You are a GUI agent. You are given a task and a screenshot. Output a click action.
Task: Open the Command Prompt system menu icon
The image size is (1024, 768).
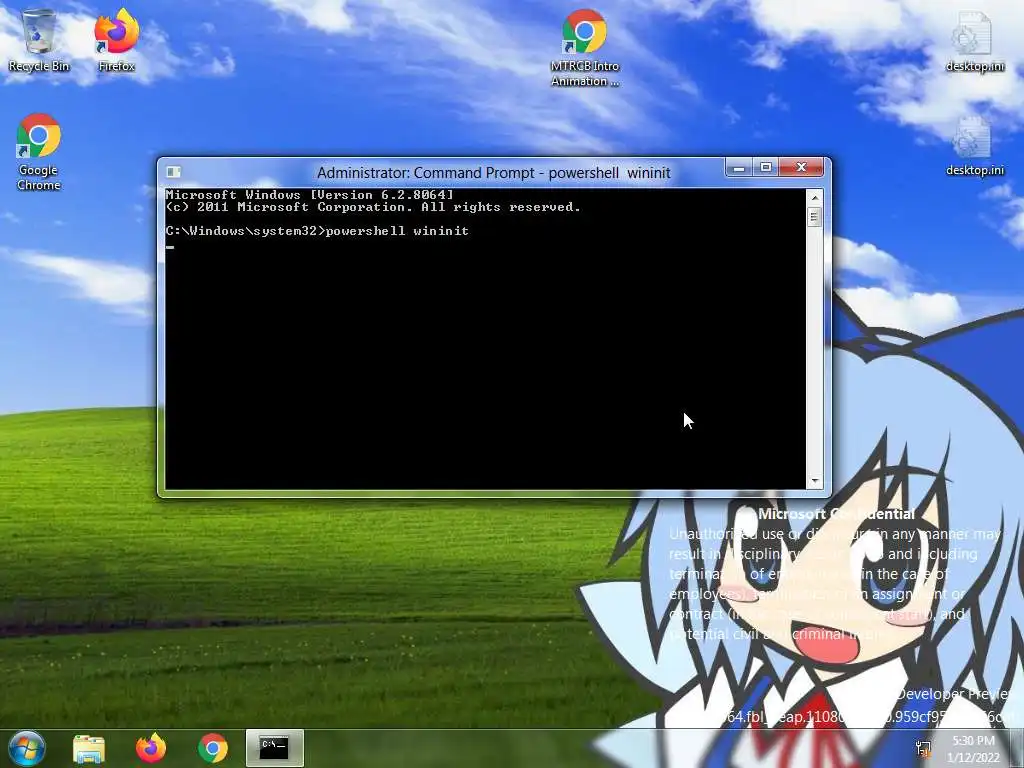[x=173, y=172]
